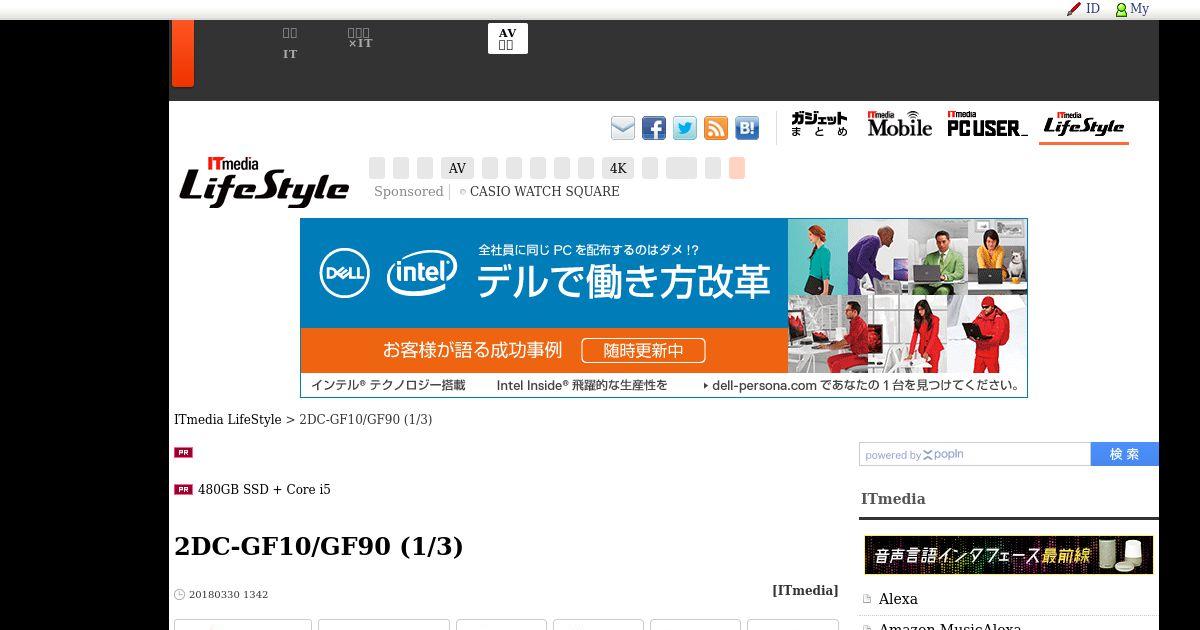Select the LifeStyle site logo tab at top right
The image size is (1200, 630).
click(x=1084, y=125)
